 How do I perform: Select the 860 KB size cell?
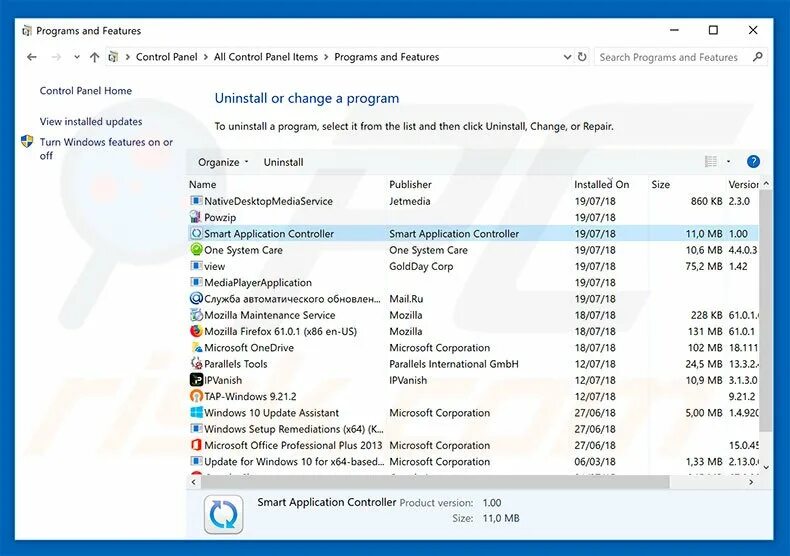(706, 201)
